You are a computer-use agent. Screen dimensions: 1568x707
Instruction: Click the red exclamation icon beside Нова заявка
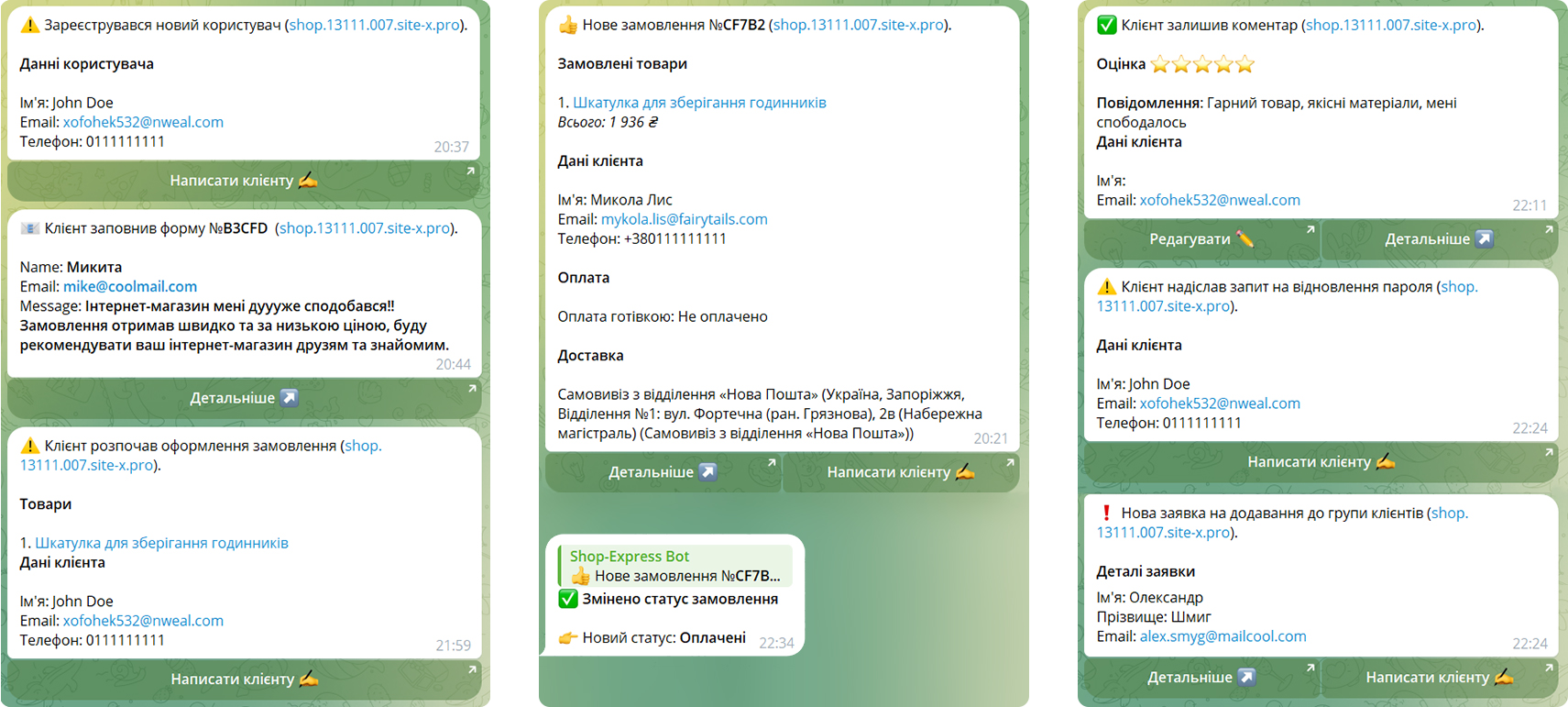1106,514
